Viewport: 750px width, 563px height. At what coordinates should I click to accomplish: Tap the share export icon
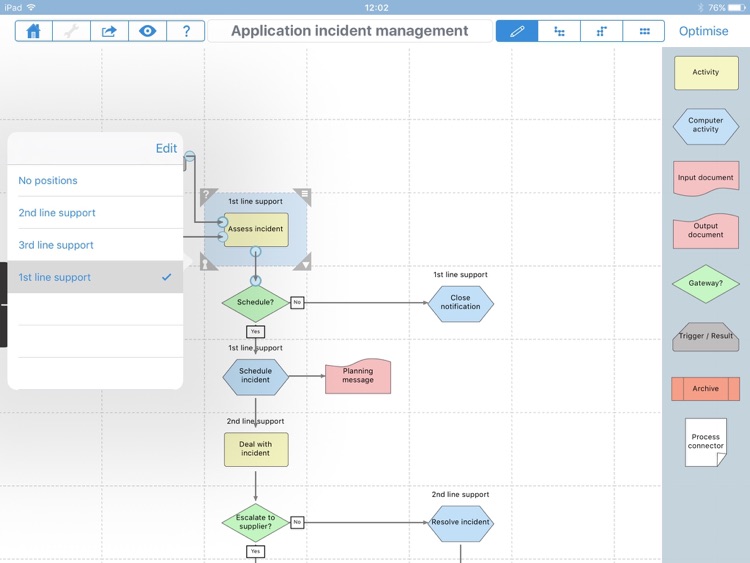click(109, 31)
